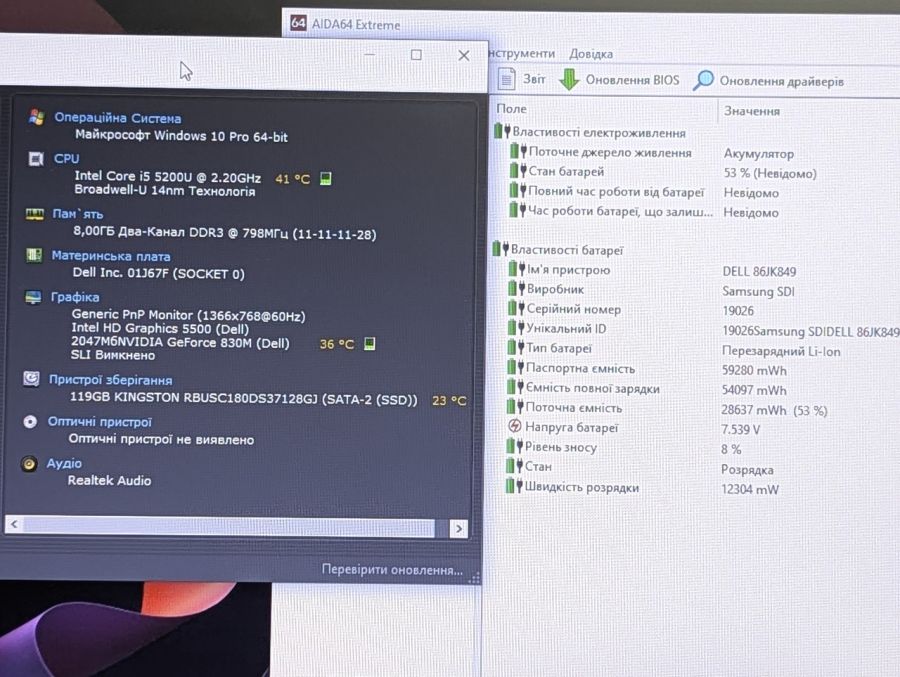Click the AIDA64 Extreme title bar icon

[x=298, y=22]
